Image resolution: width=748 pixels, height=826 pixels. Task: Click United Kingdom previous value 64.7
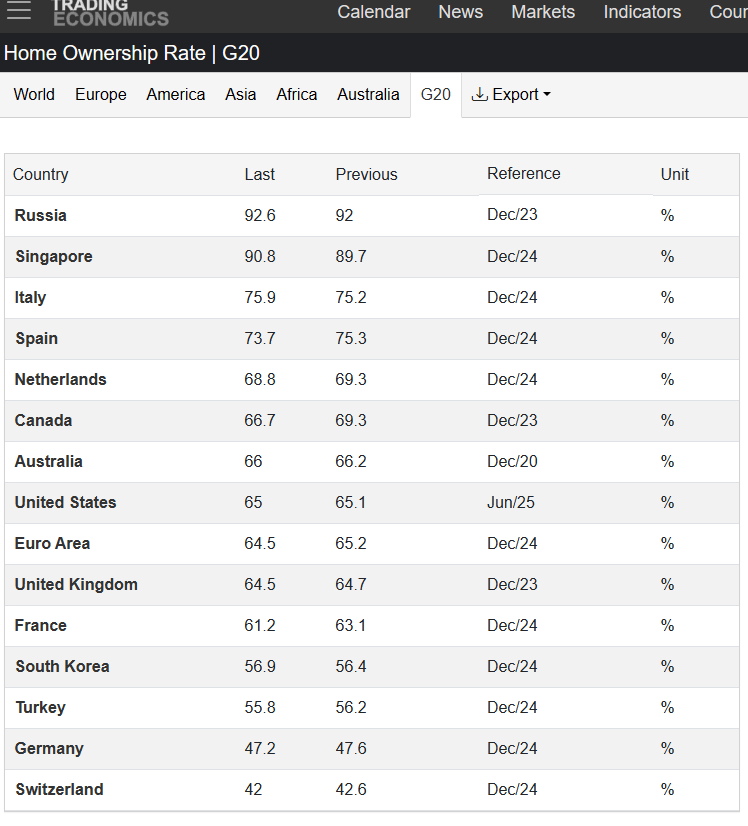click(351, 584)
